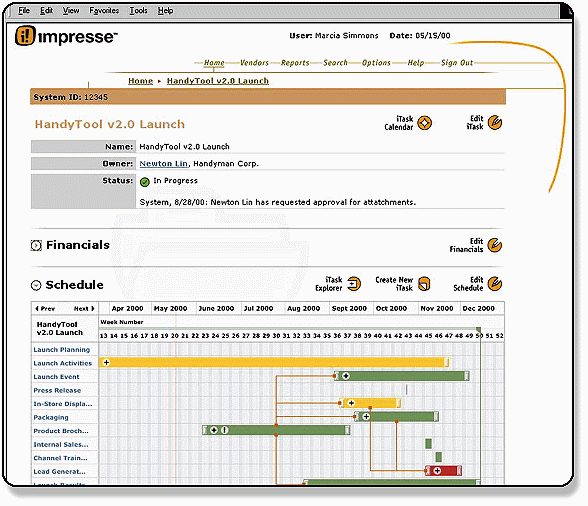588x506 pixels.
Task: Open the In-Store Displa... task
Action: tap(63, 404)
